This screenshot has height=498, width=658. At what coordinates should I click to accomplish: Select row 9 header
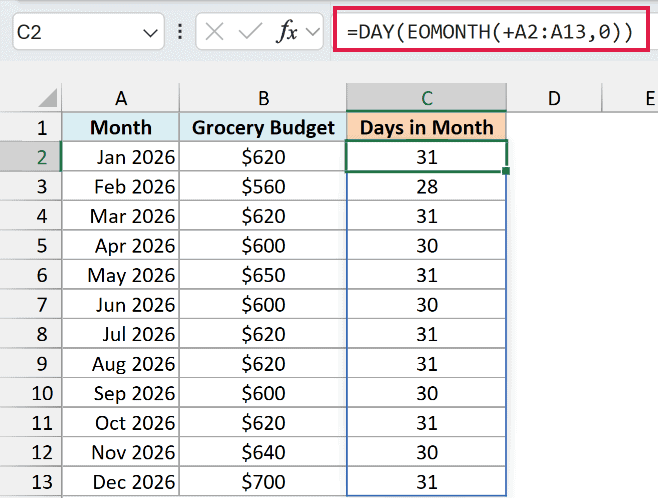point(31,363)
